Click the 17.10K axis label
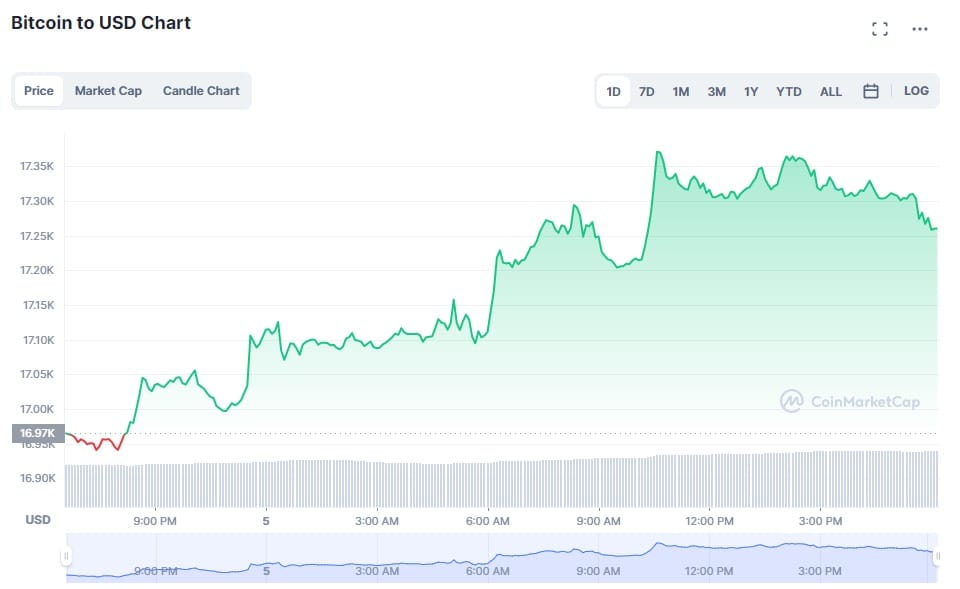960x589 pixels. (38, 340)
